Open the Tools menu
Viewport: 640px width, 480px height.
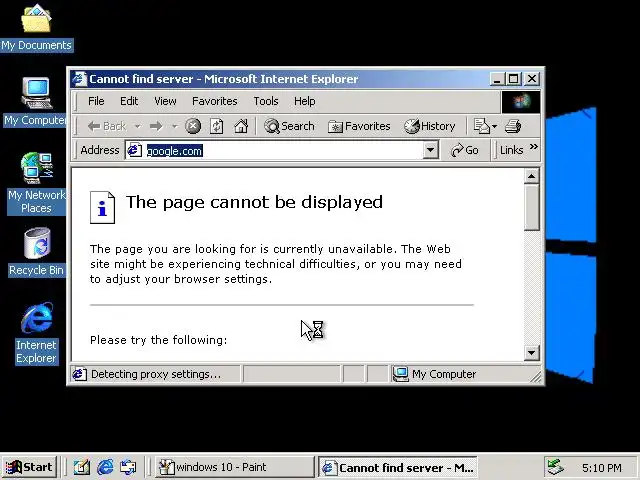(266, 101)
